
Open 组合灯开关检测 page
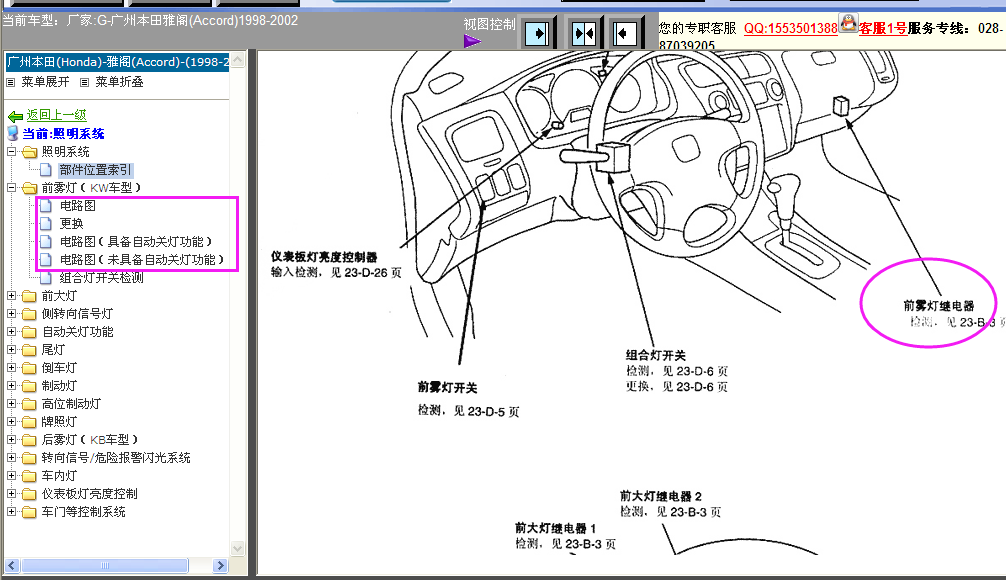[101, 278]
